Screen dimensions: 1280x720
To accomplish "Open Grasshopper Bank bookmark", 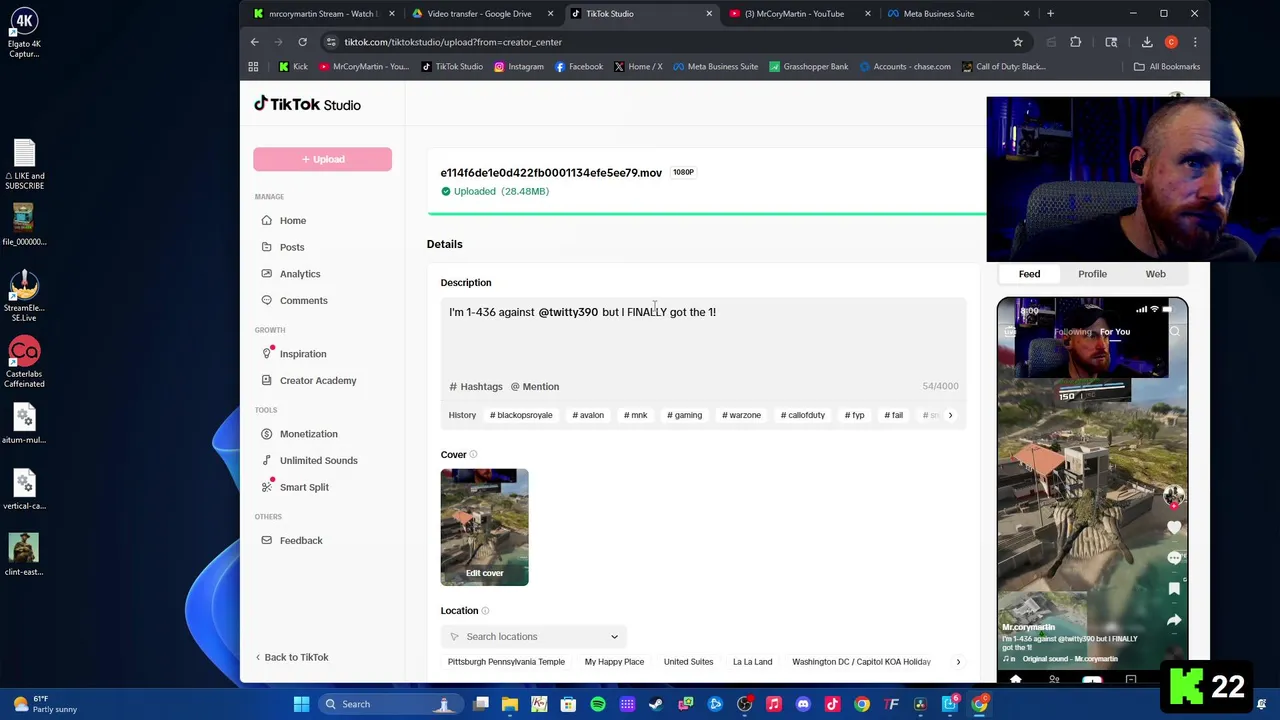I will (x=808, y=67).
